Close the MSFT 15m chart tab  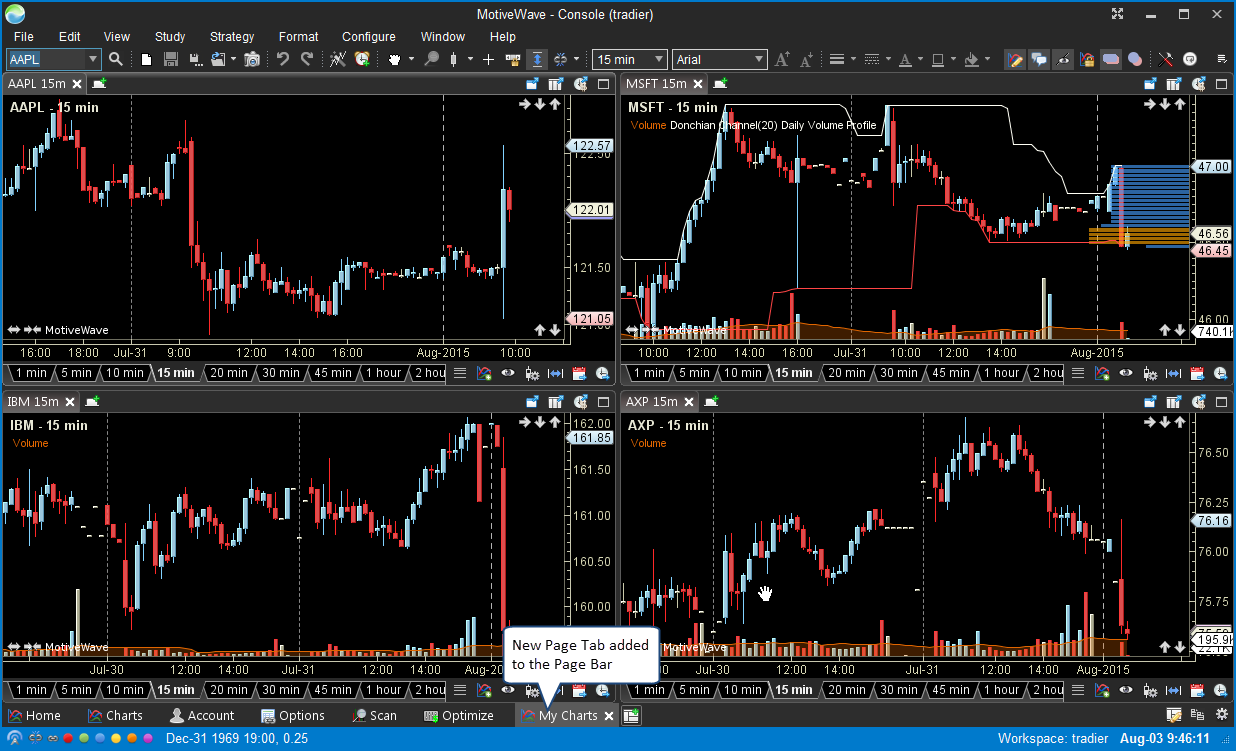(697, 84)
